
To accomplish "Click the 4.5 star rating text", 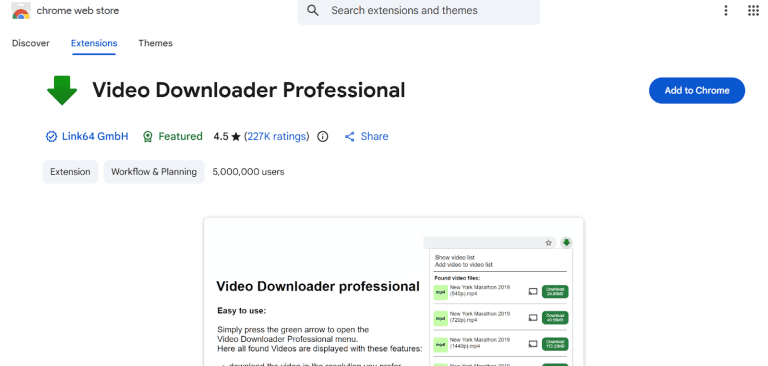I will (227, 137).
